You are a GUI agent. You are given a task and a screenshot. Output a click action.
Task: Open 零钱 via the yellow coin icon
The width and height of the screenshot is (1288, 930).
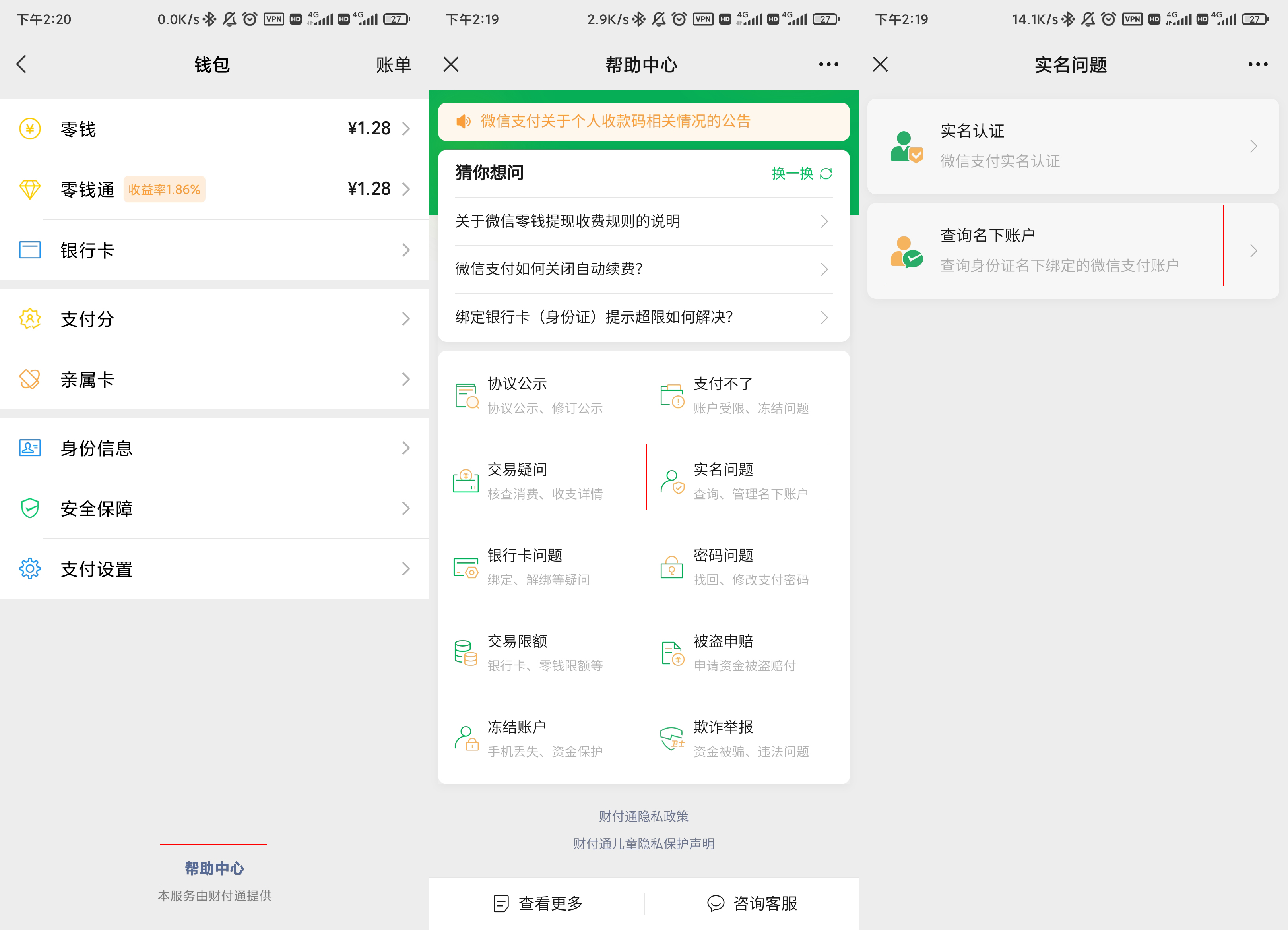point(29,129)
